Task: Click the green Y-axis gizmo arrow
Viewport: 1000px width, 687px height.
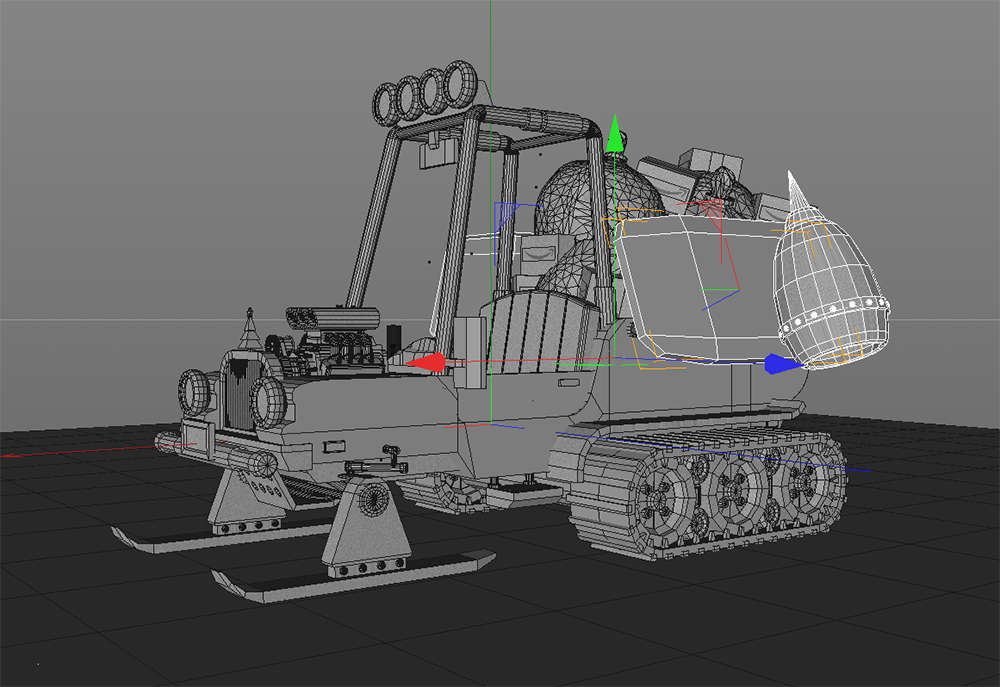Action: 614,134
